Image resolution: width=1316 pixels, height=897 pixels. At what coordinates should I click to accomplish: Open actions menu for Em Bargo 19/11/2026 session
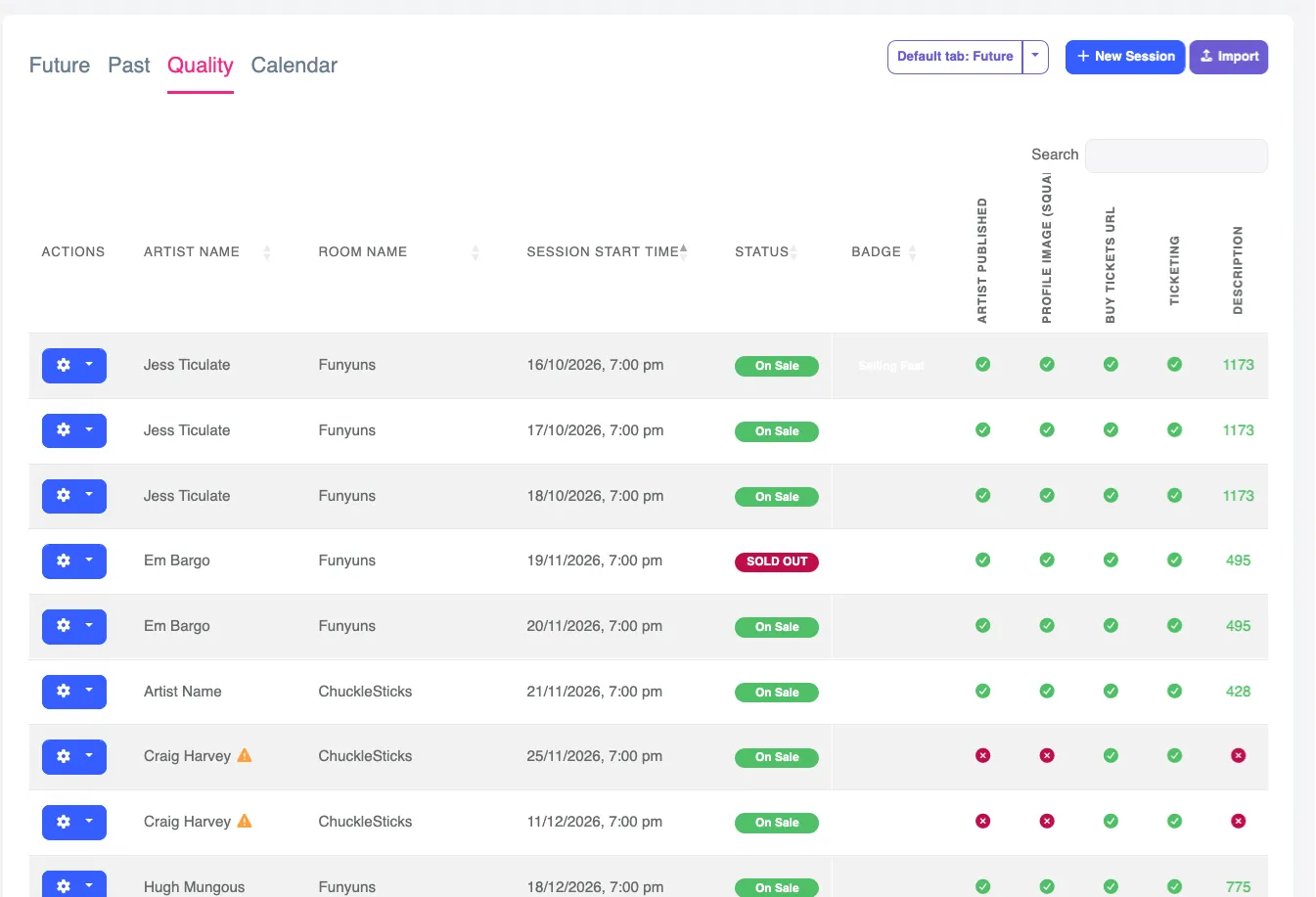pyautogui.click(x=74, y=561)
